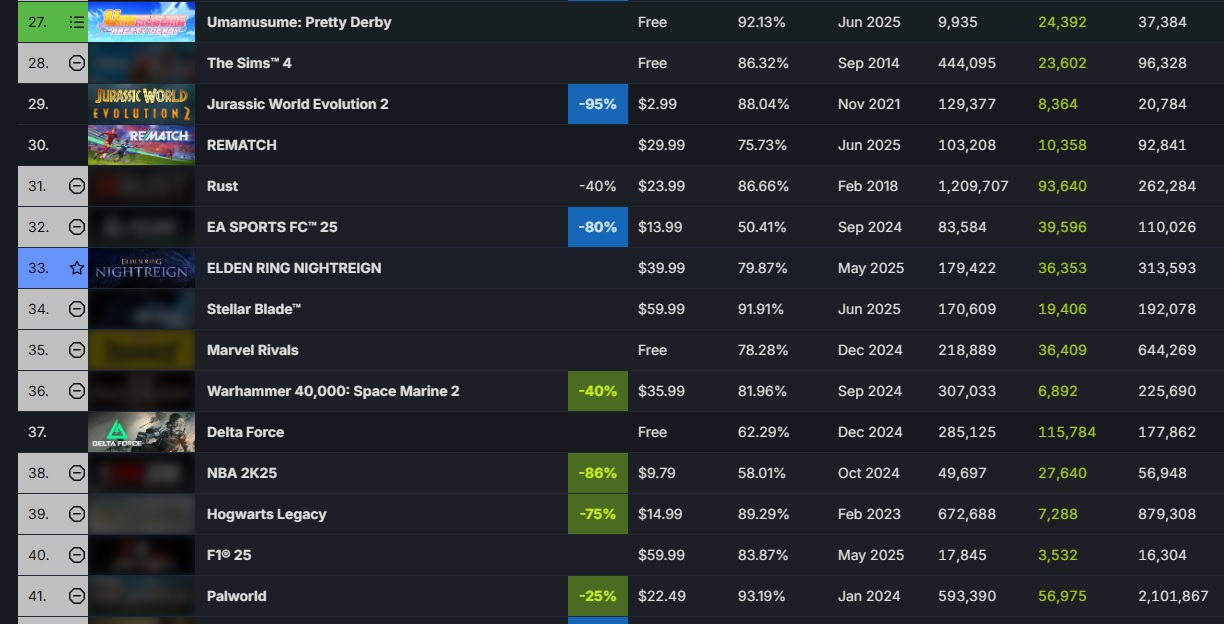The image size is (1224, 624).
Task: Click the 93.19% rating value
Action: click(763, 596)
